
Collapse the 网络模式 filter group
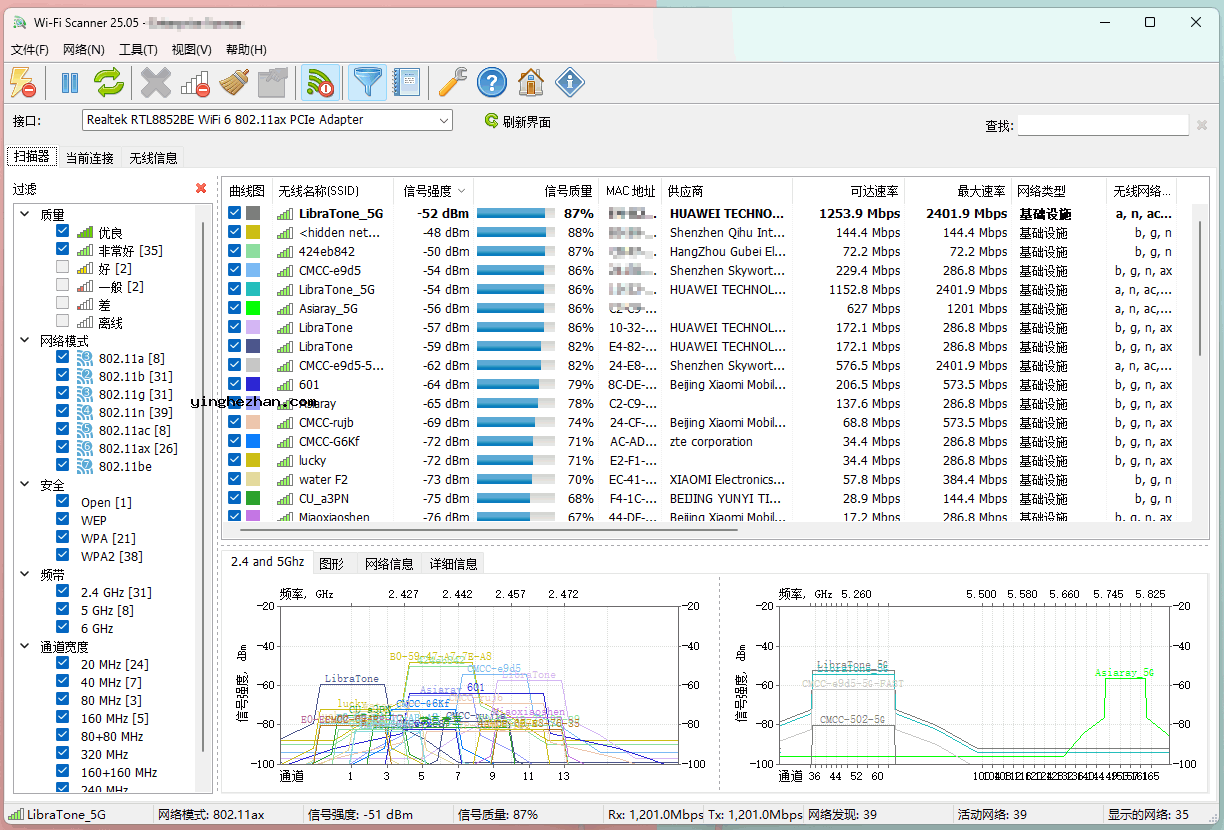point(25,340)
